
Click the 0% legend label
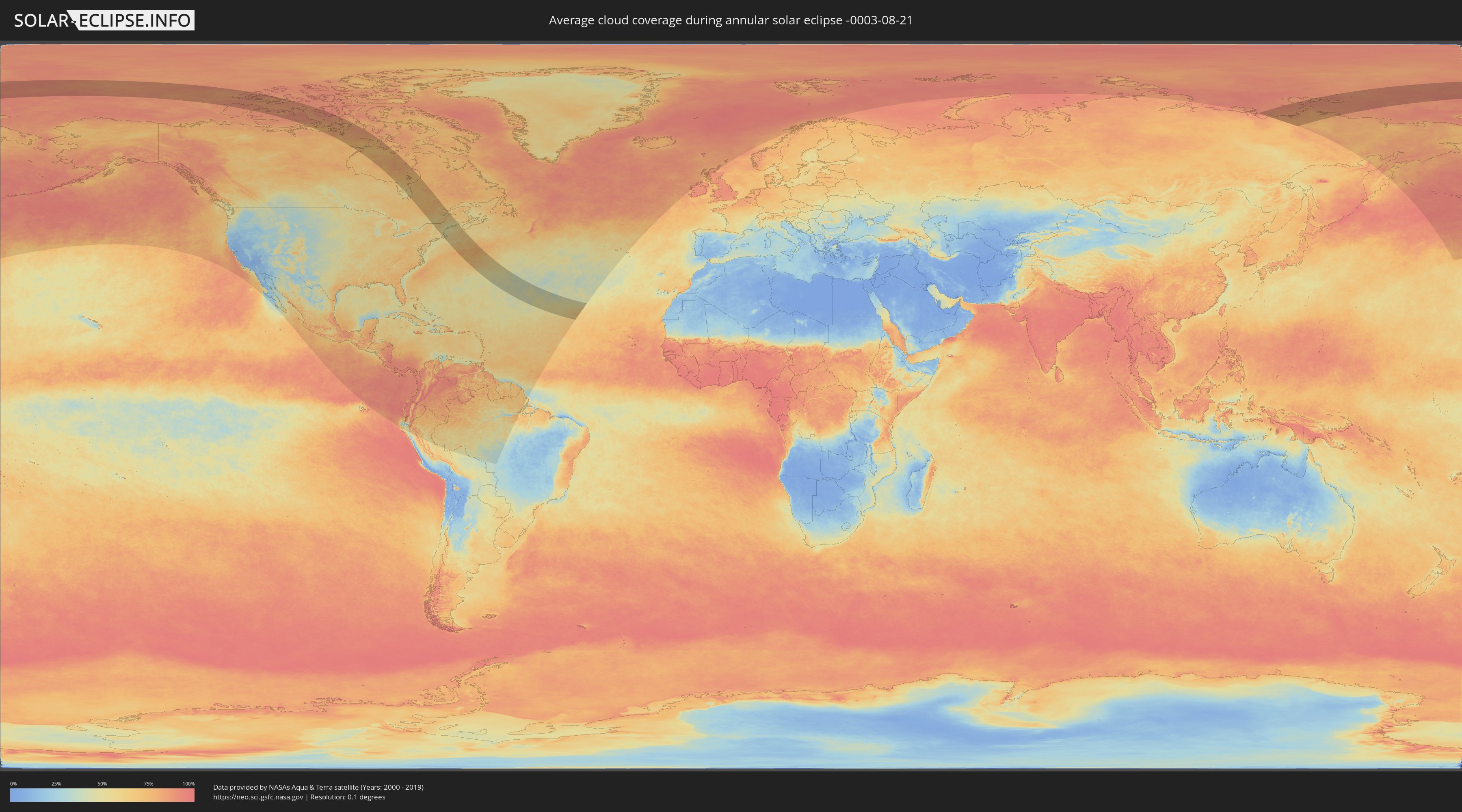coord(13,784)
